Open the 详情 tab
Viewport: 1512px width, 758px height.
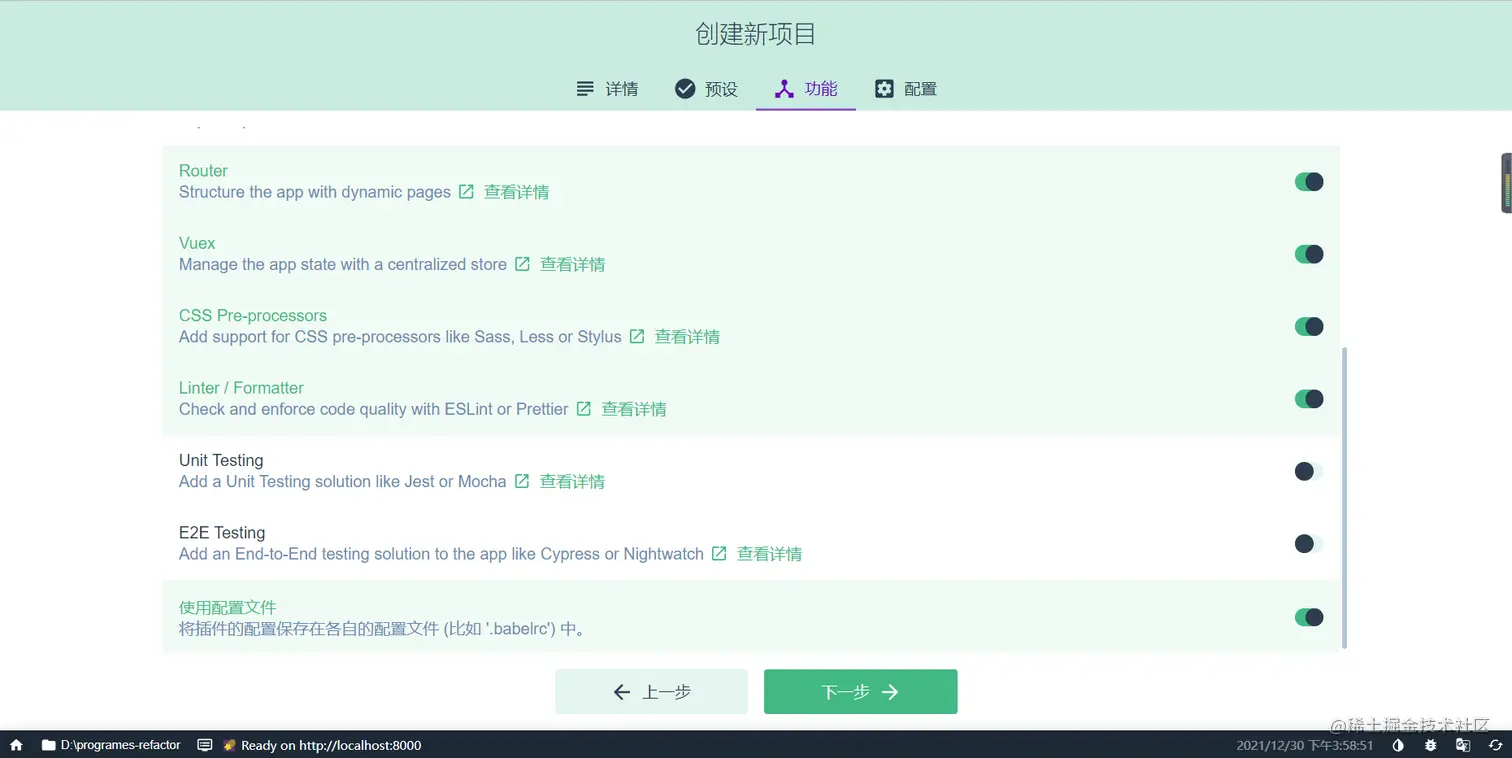coord(607,89)
